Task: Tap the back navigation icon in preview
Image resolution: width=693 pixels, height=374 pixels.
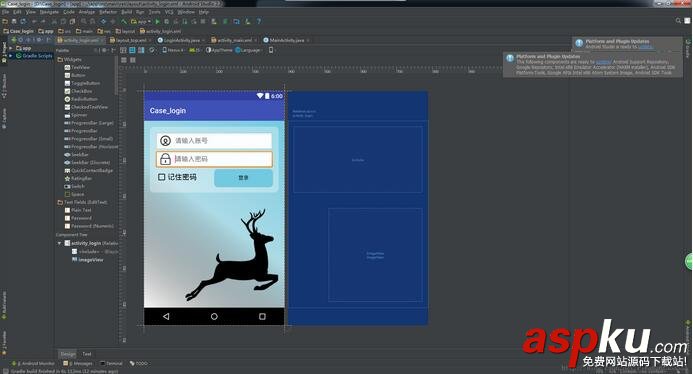Action: pyautogui.click(x=166, y=317)
